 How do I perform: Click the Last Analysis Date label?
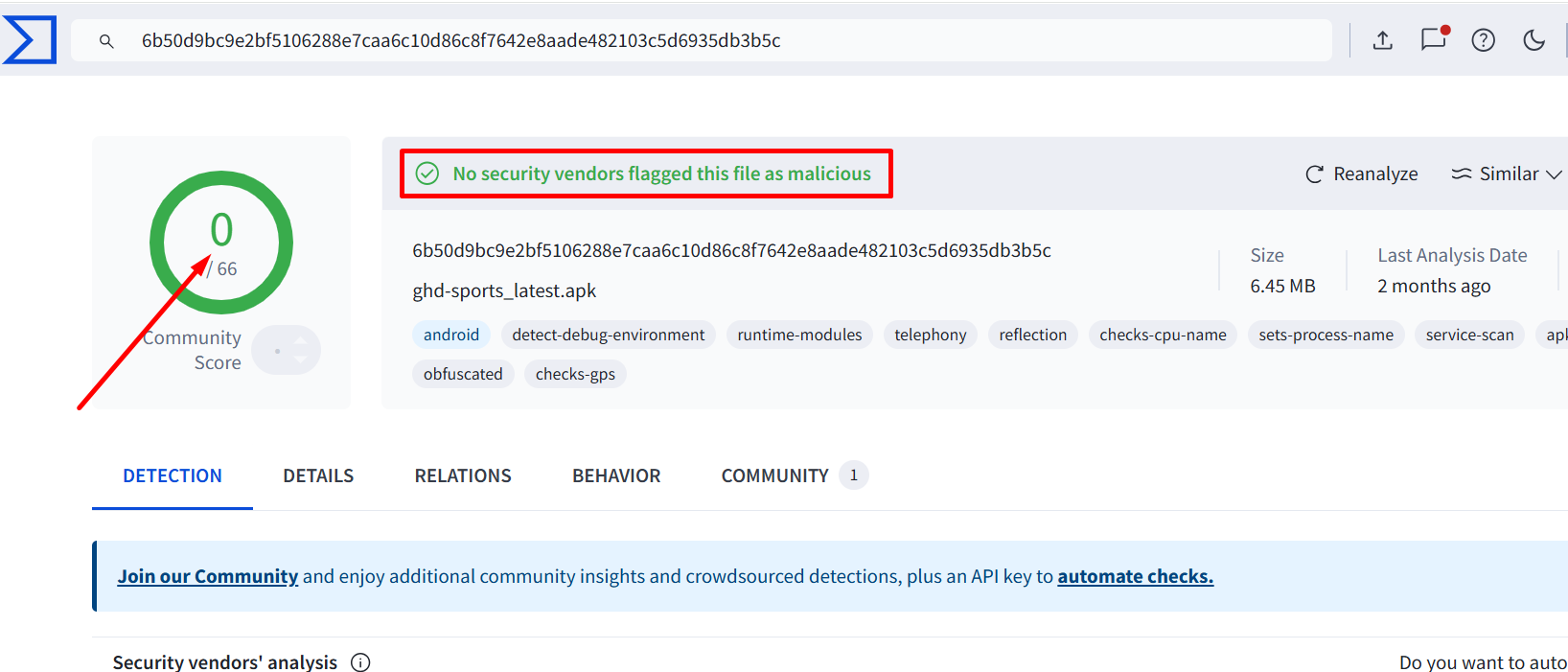coord(1452,255)
